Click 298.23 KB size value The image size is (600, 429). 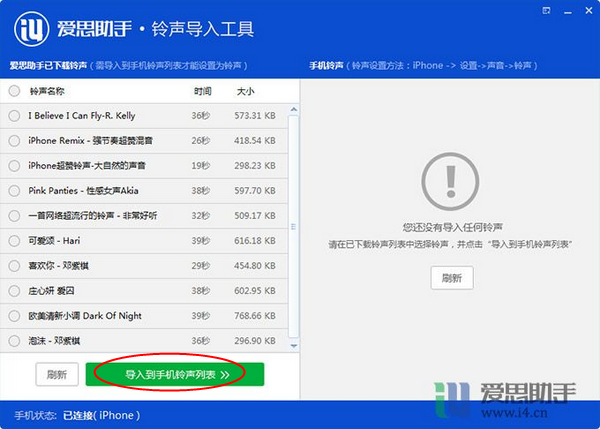click(255, 166)
